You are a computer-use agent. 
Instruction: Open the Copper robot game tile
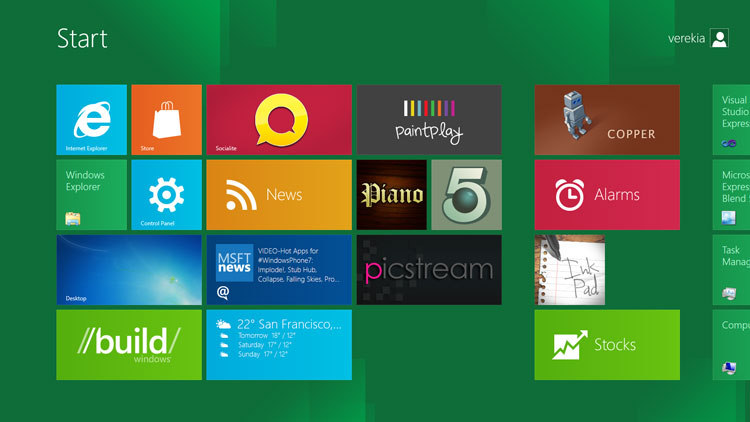607,120
